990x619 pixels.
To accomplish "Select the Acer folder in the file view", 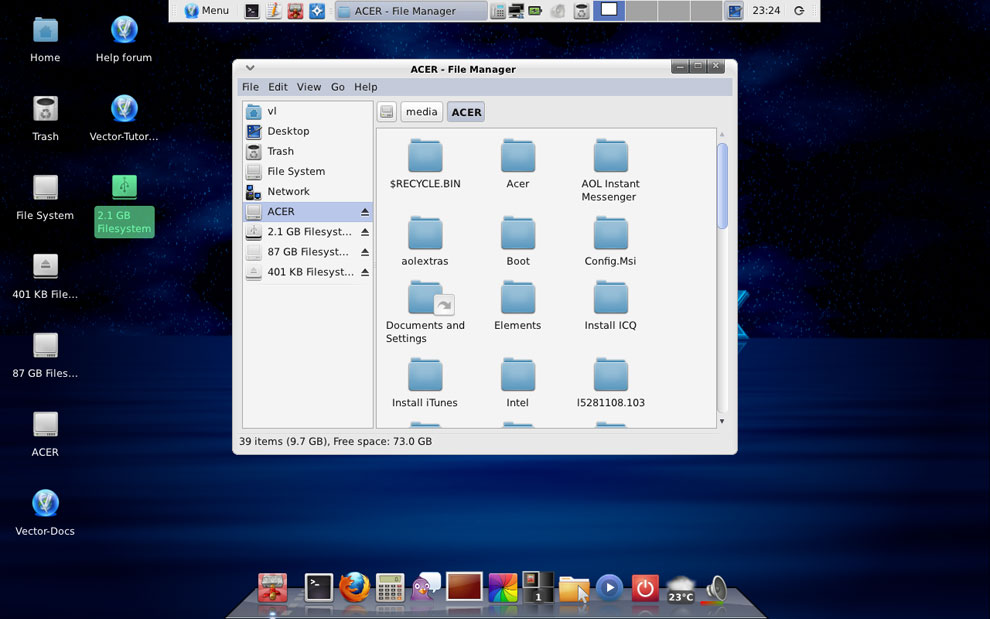I will pos(518,164).
